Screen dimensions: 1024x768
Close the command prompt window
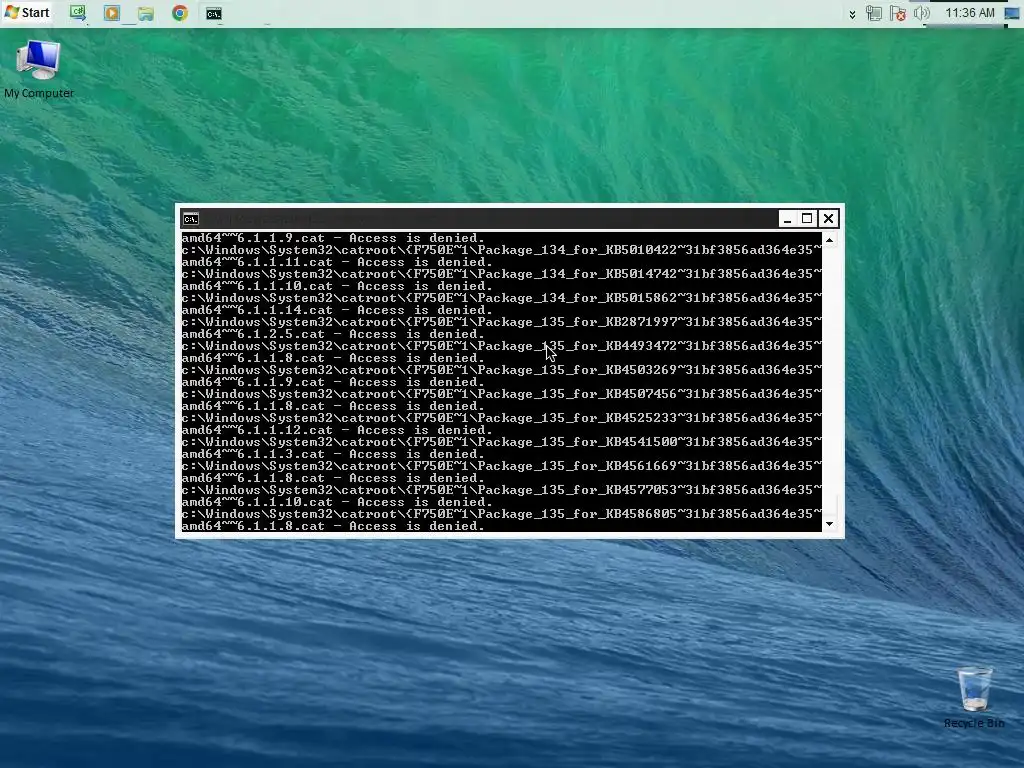828,218
